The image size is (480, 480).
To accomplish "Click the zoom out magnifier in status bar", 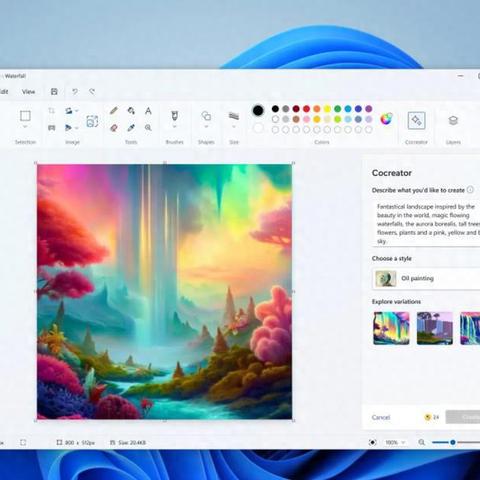I will pos(422,442).
